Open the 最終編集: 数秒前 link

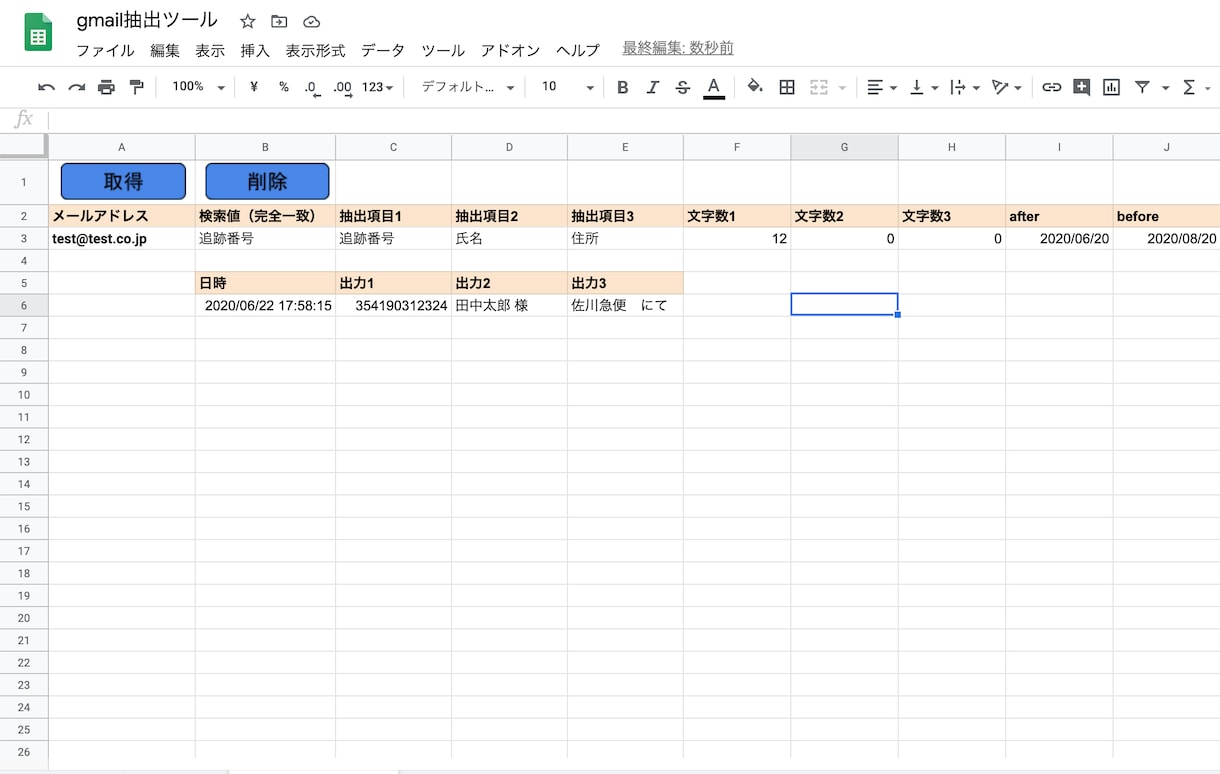[678, 48]
